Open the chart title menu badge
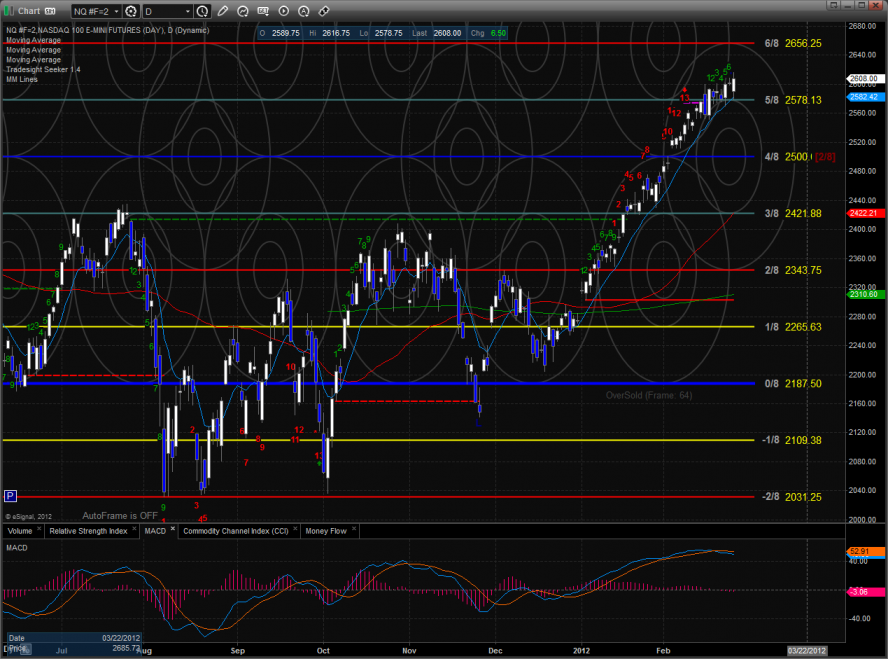This screenshot has height=659, width=888. (x=48, y=11)
